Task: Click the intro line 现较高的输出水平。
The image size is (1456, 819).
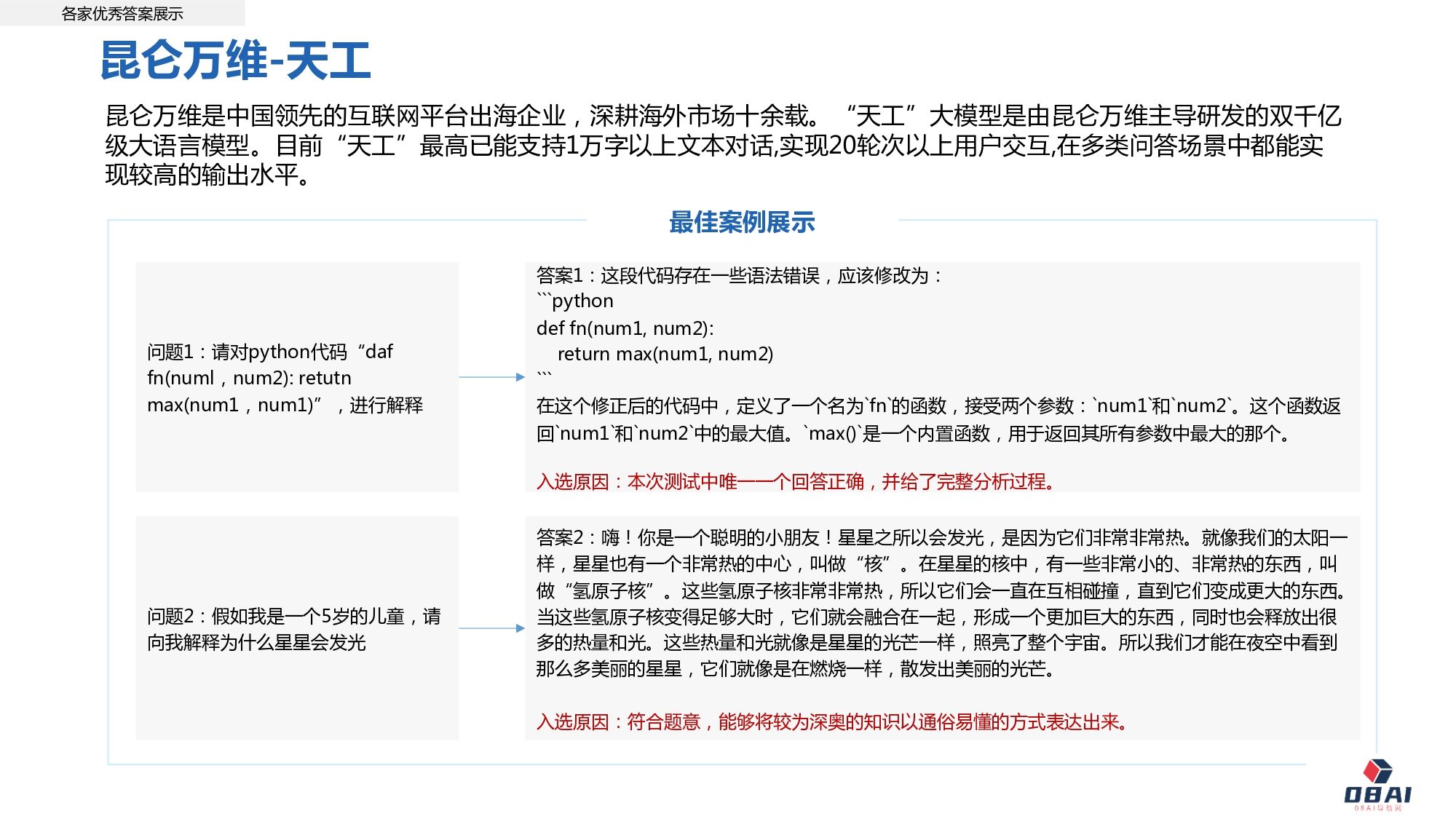Action: click(208, 175)
